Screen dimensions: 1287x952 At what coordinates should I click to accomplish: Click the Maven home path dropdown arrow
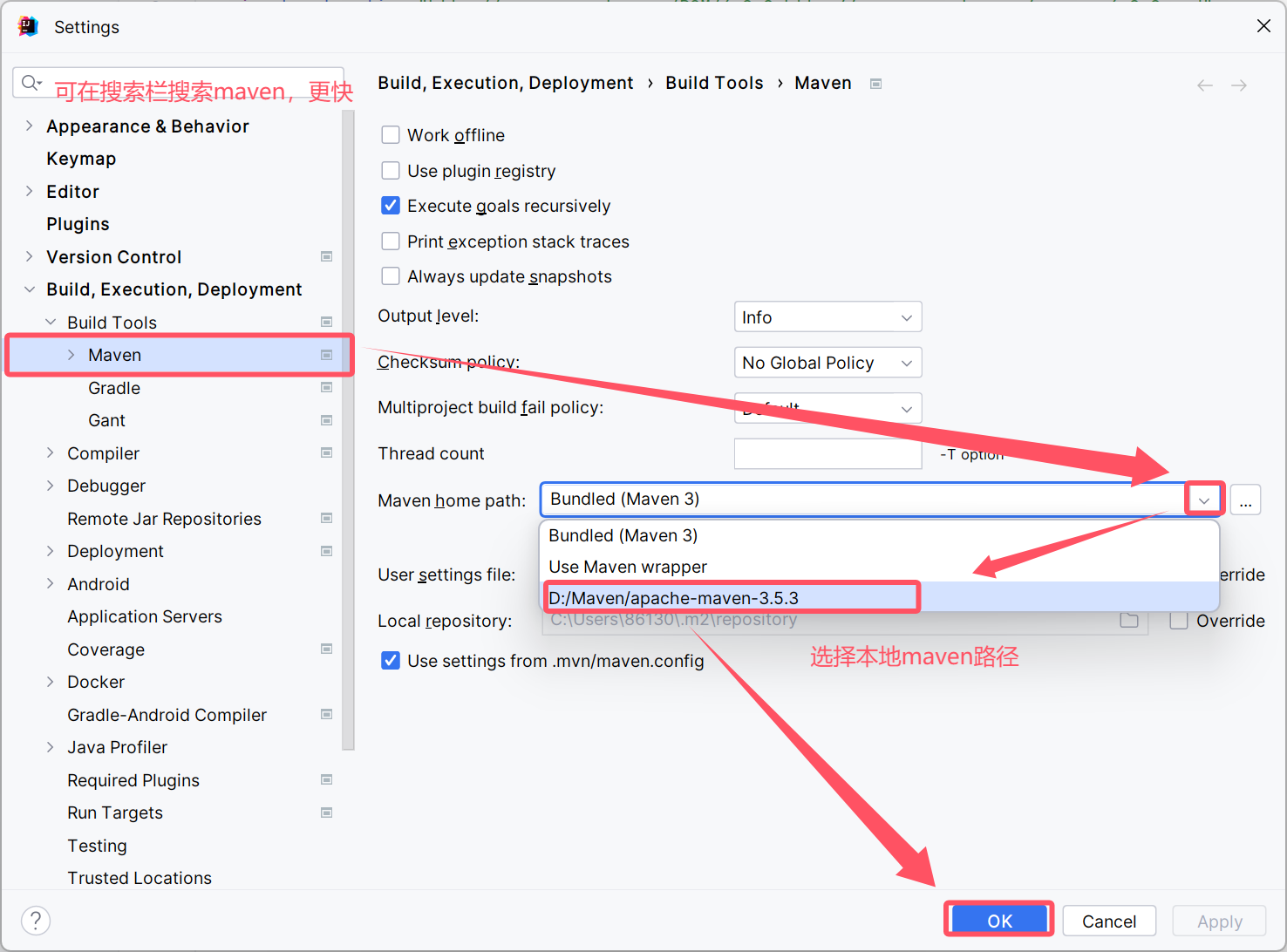[1204, 500]
